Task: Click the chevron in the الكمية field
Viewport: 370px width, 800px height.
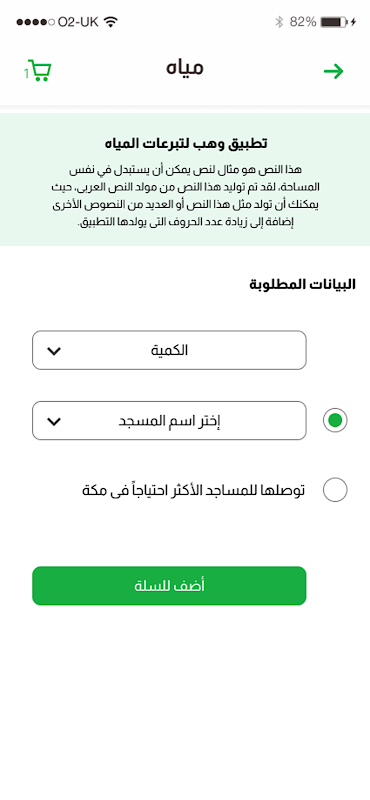Action: tap(54, 351)
